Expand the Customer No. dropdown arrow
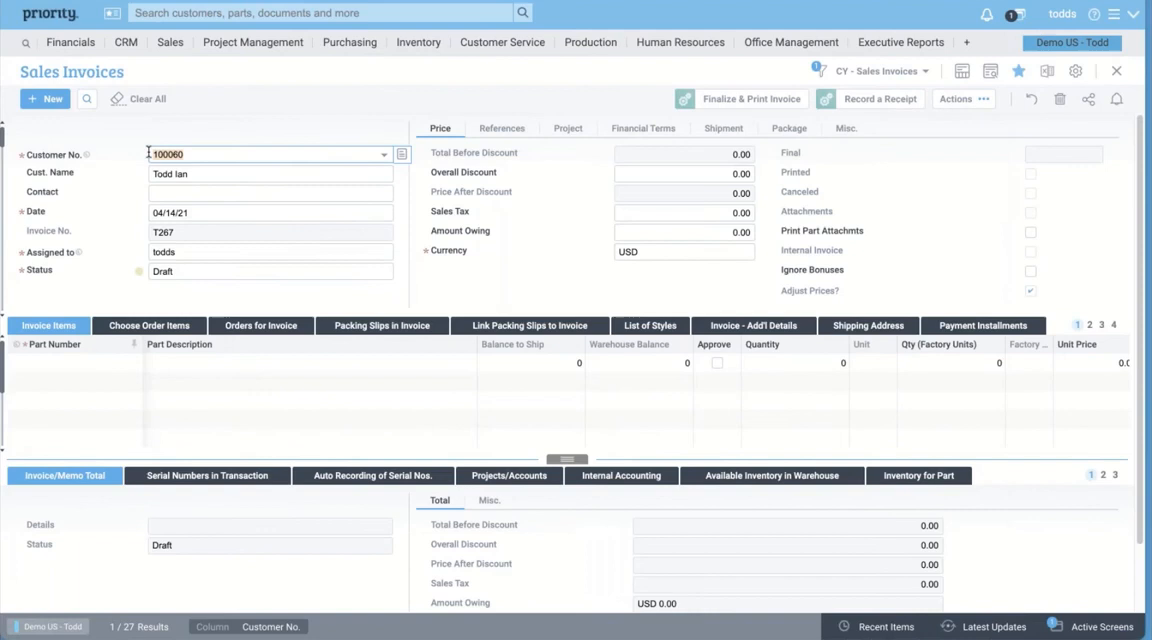The height and width of the screenshot is (640, 1152). pyautogui.click(x=384, y=155)
